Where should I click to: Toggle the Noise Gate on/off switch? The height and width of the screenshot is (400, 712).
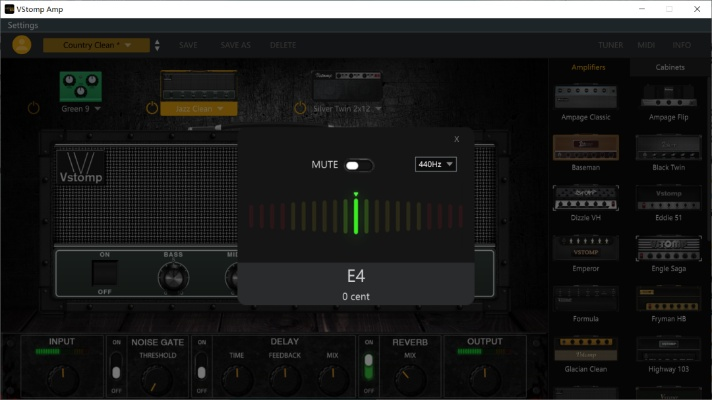pos(117,372)
